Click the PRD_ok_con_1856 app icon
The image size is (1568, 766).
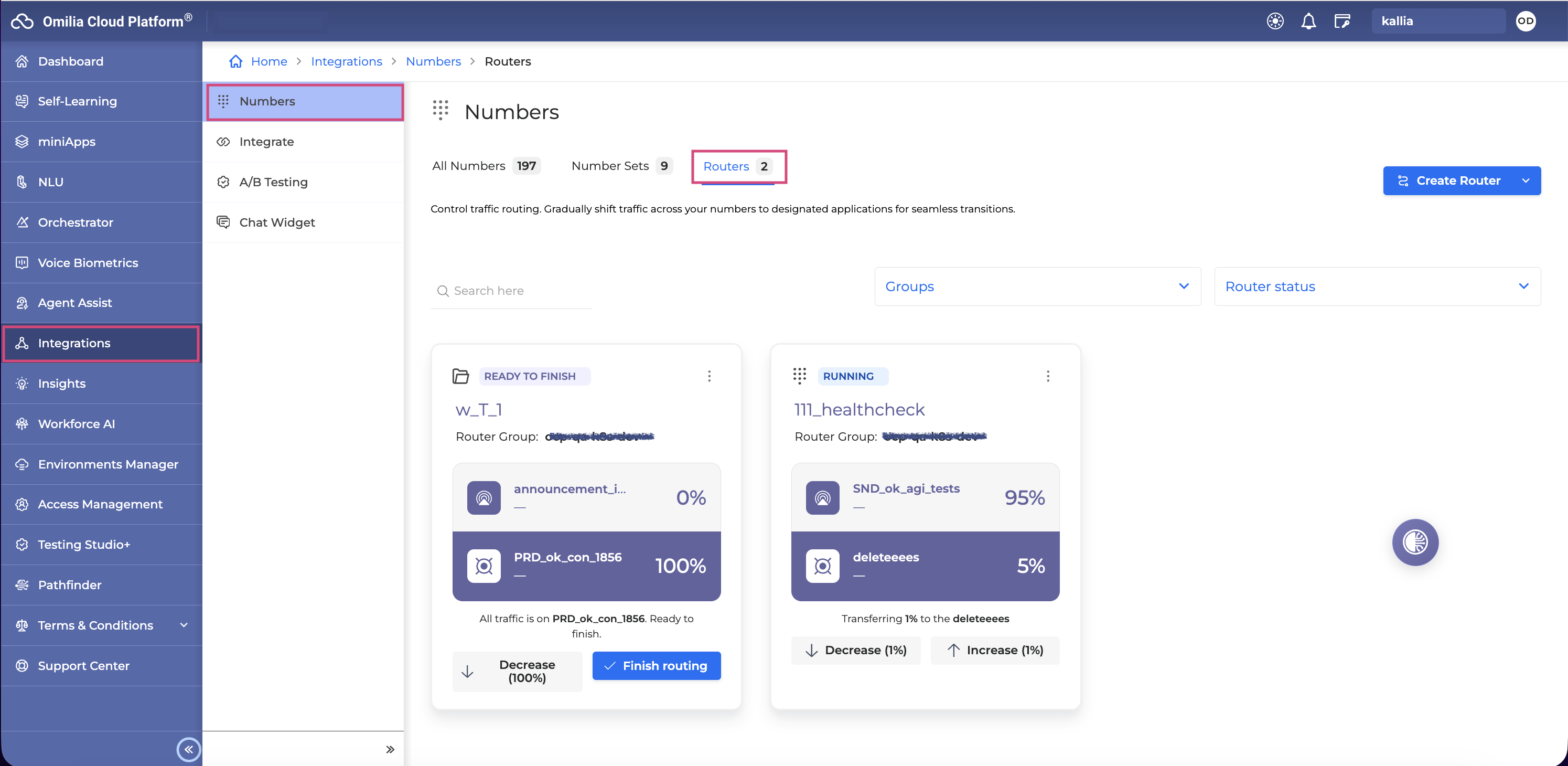pos(484,566)
